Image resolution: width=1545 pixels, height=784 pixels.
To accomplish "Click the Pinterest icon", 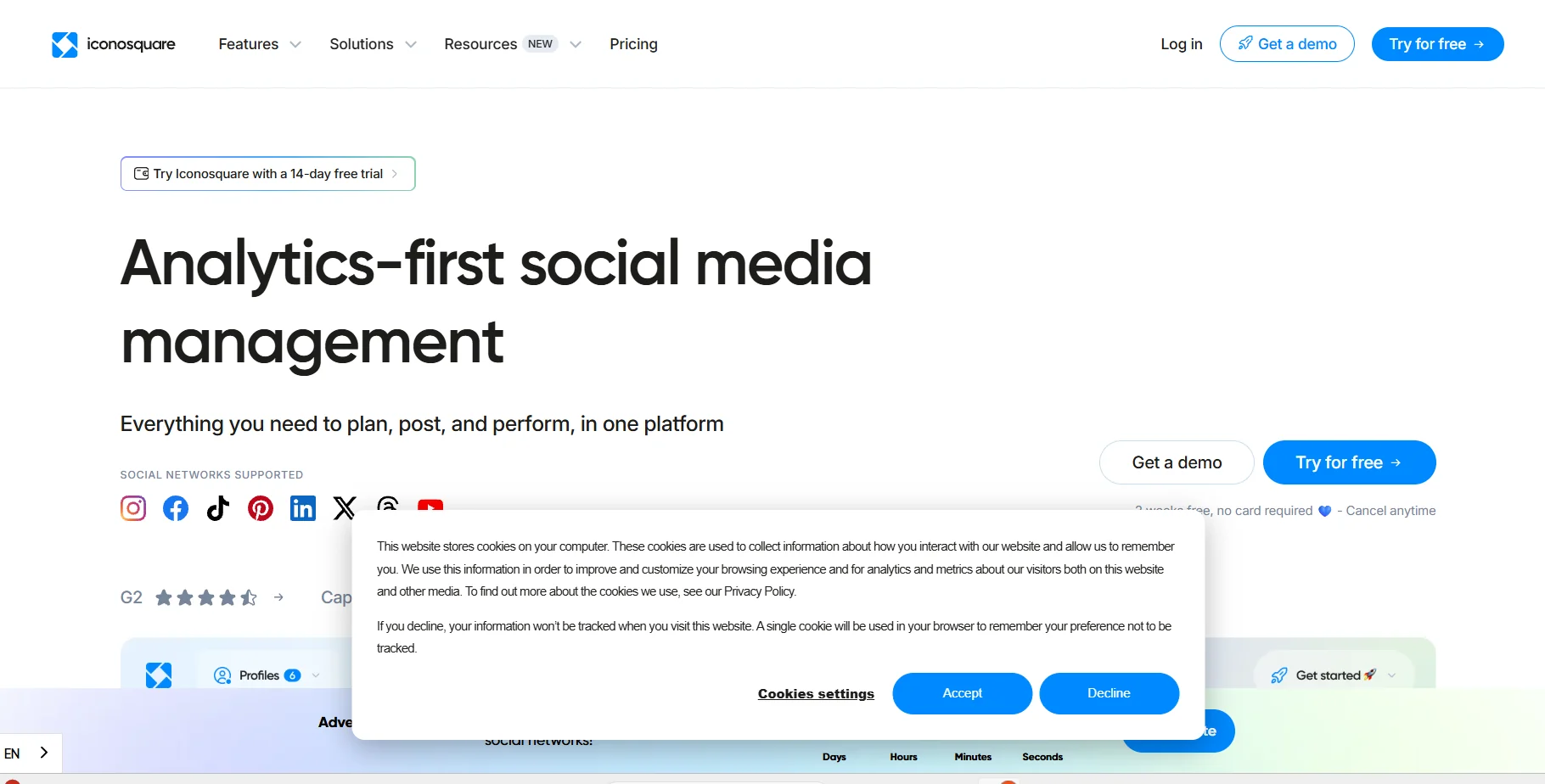I will [261, 508].
